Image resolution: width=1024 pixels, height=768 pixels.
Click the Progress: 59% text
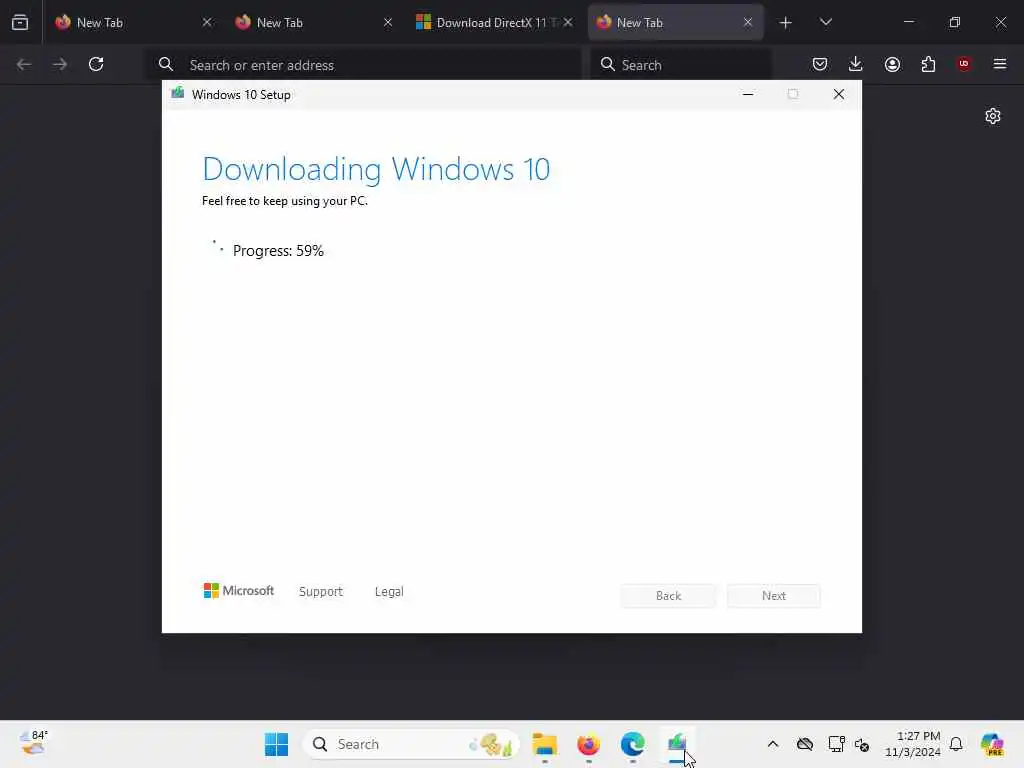tap(278, 251)
